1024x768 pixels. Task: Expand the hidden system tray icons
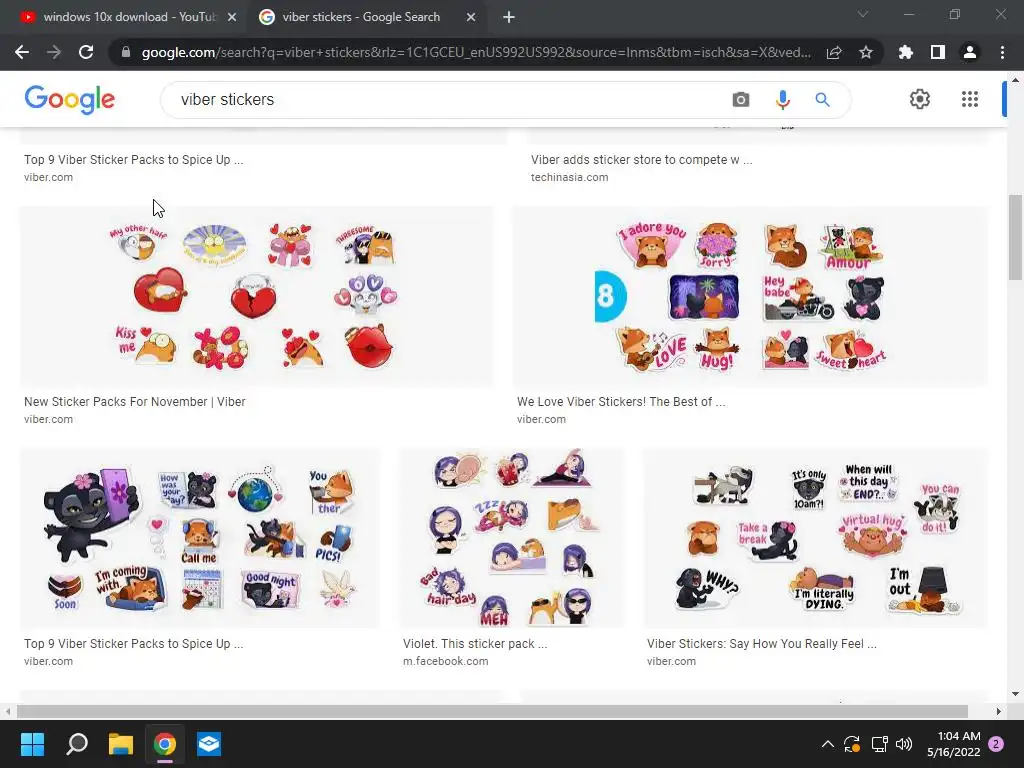[x=827, y=744]
